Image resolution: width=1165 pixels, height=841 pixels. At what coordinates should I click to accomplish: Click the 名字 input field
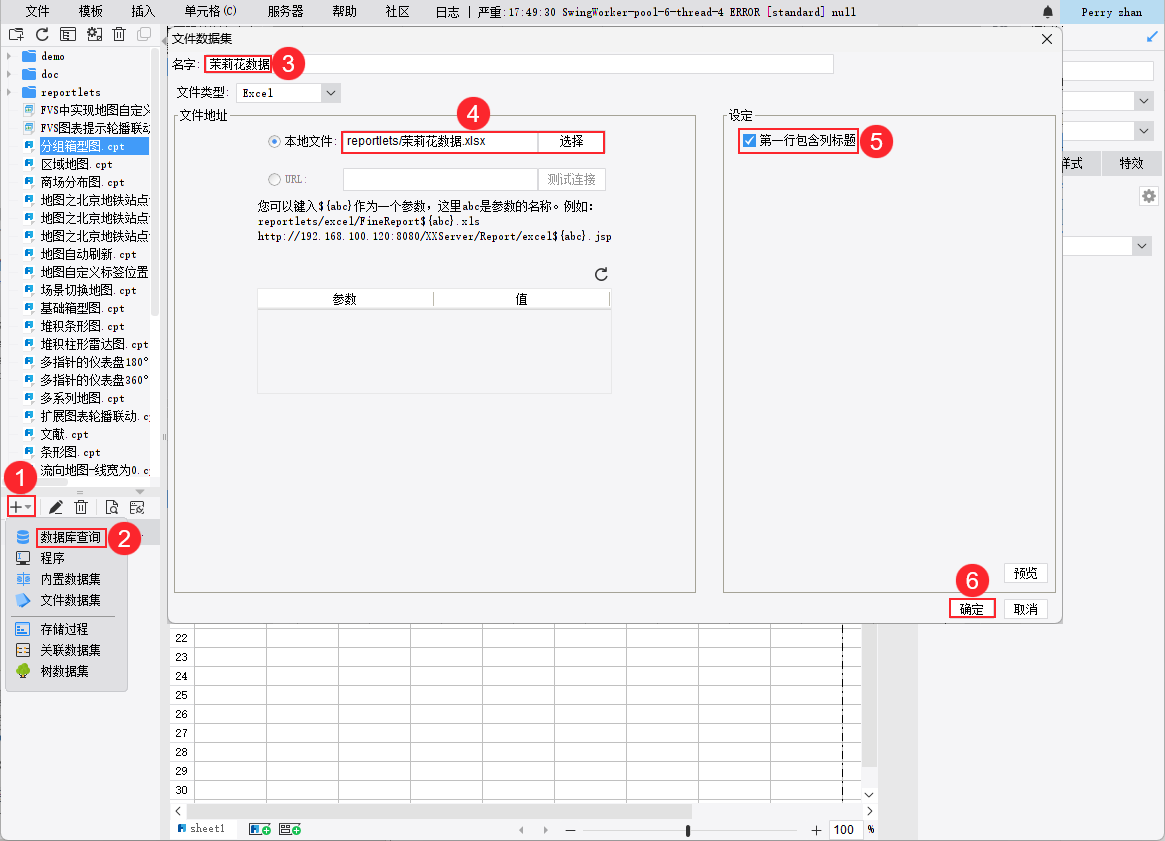tap(519, 65)
